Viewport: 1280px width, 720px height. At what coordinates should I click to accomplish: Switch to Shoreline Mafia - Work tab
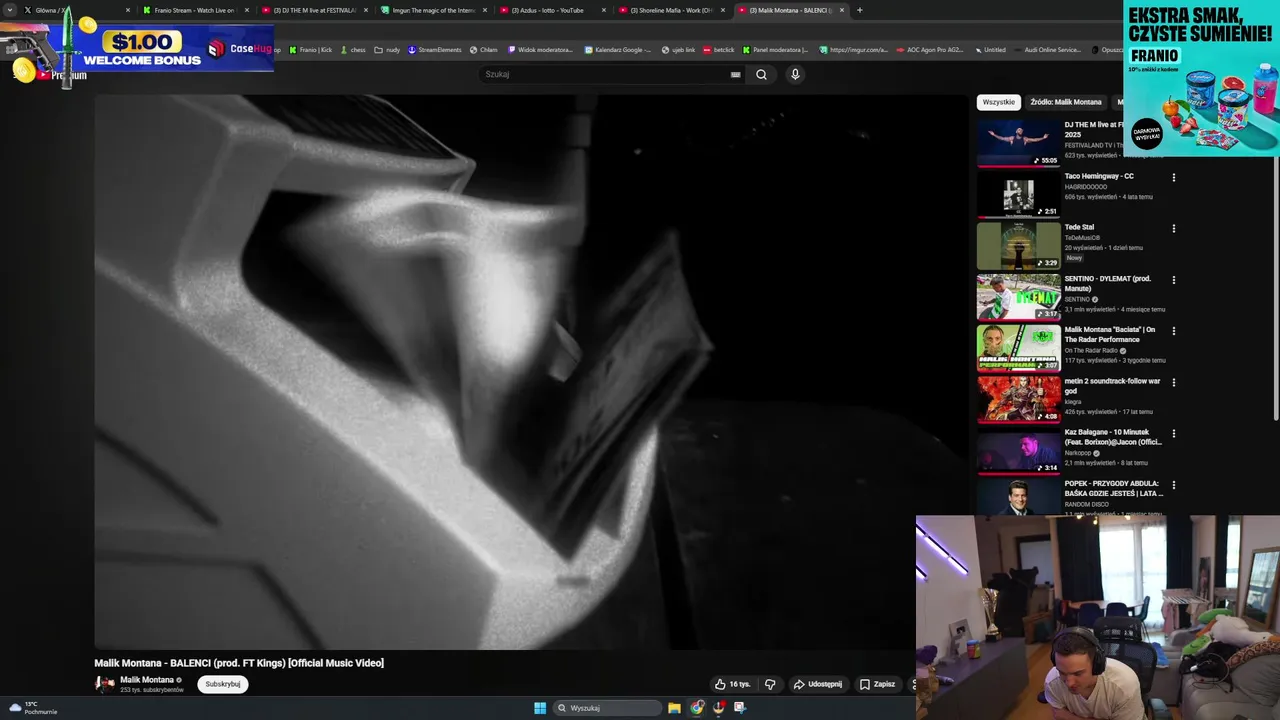(x=671, y=10)
